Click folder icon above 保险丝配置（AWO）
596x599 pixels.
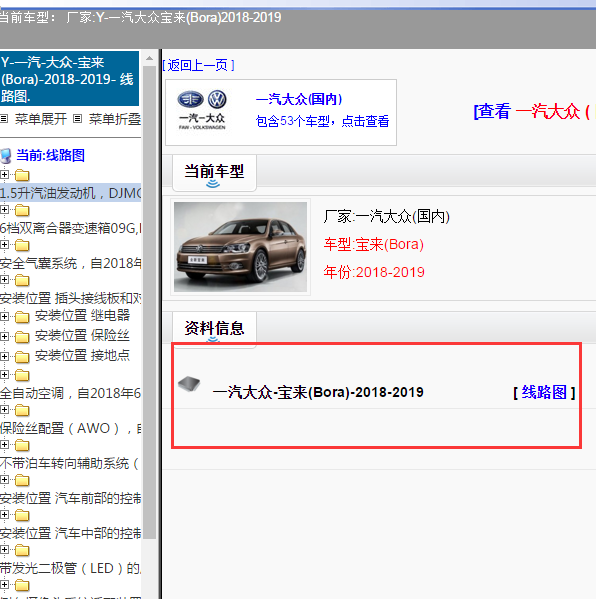tap(22, 410)
